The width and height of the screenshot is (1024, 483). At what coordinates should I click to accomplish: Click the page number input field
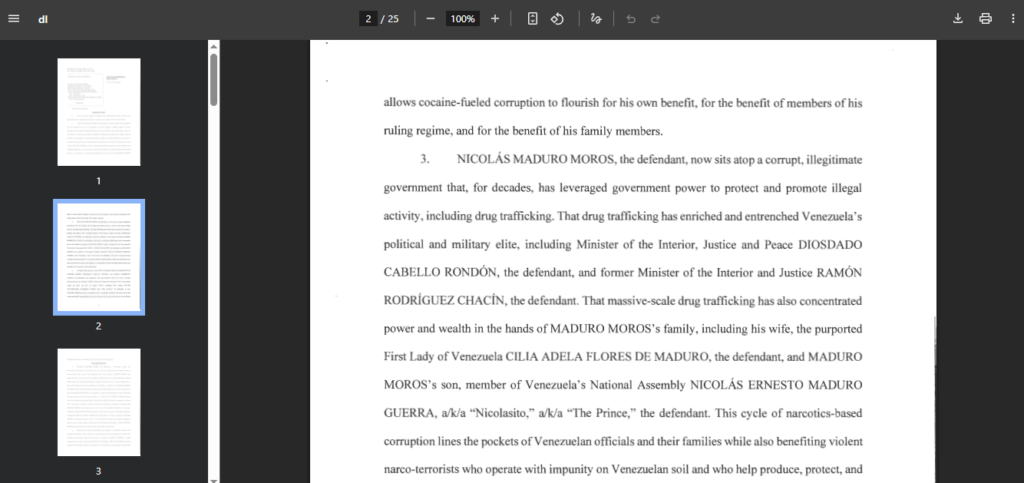coord(369,19)
